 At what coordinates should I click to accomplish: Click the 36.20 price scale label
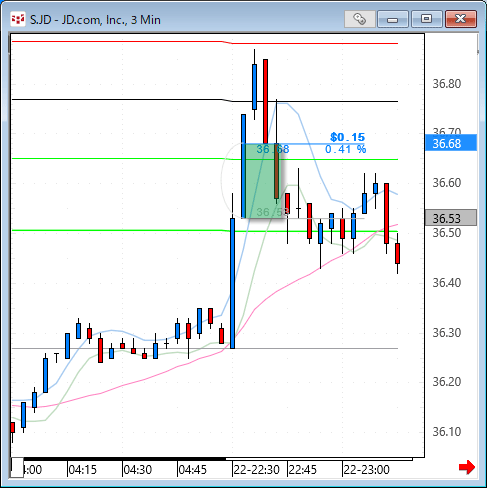point(447,382)
